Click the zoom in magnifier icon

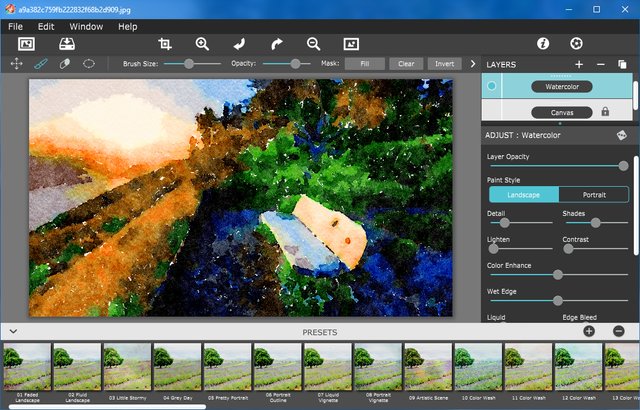(202, 44)
